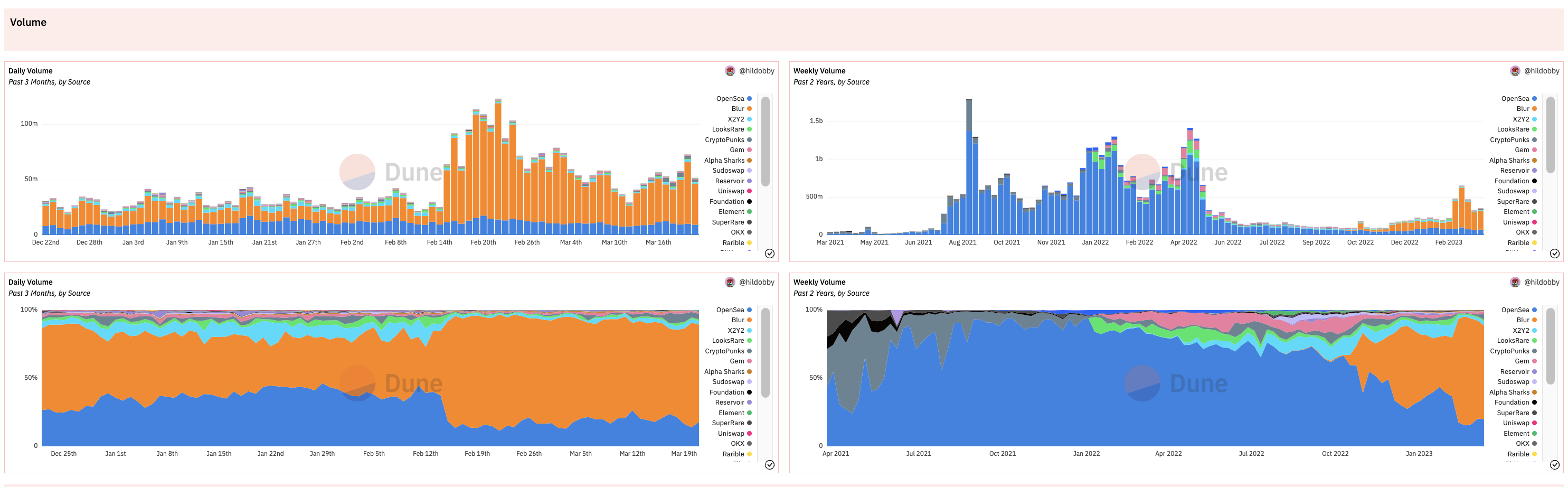Screen dimensions: 1568x487
Task: Open the Weekly Volume bar chart title
Action: pyautogui.click(x=819, y=71)
